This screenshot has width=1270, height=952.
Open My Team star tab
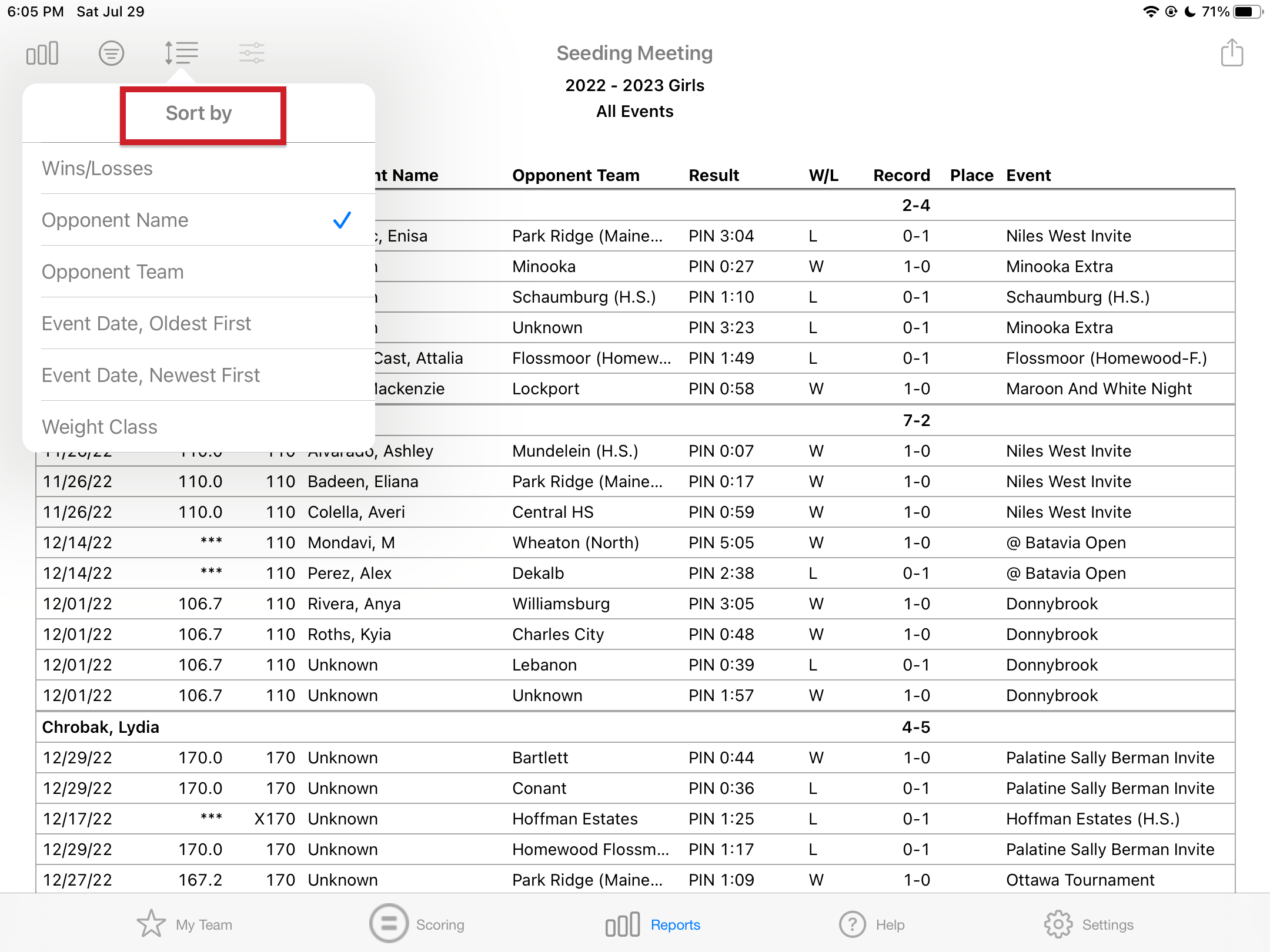[185, 924]
